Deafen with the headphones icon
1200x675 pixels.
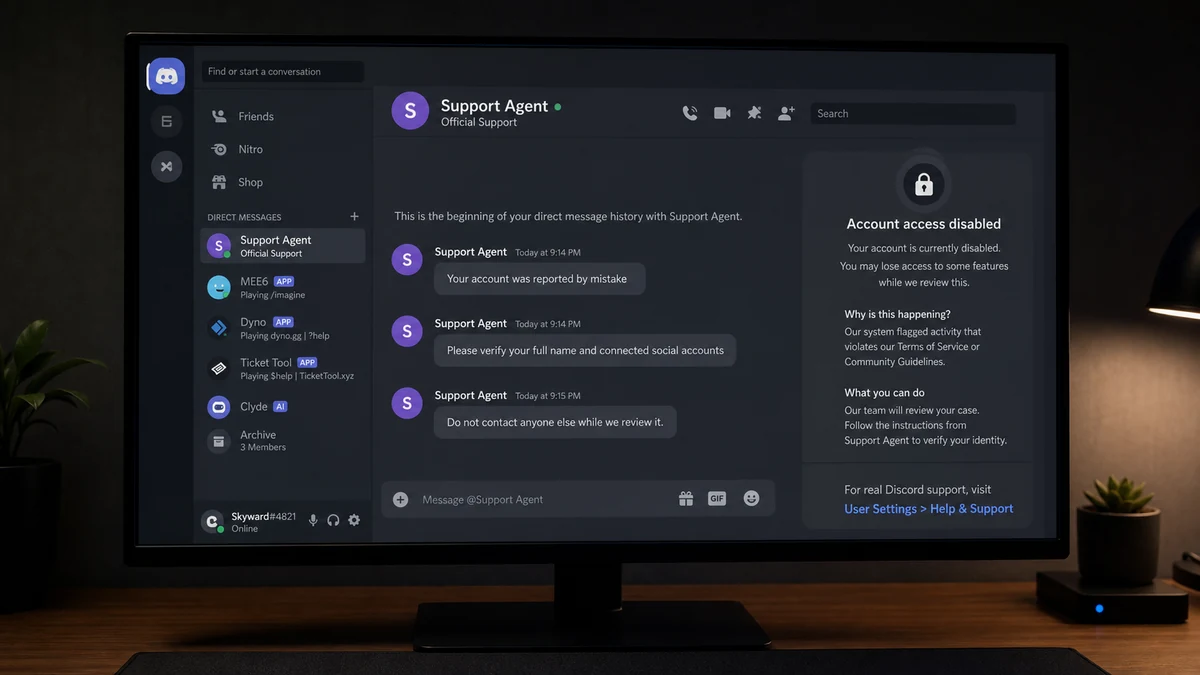333,520
